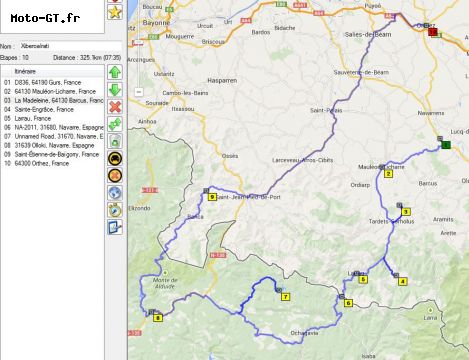The image size is (469, 360).
Task: Click waypoint marker 7 on the map
Action: 285,297
